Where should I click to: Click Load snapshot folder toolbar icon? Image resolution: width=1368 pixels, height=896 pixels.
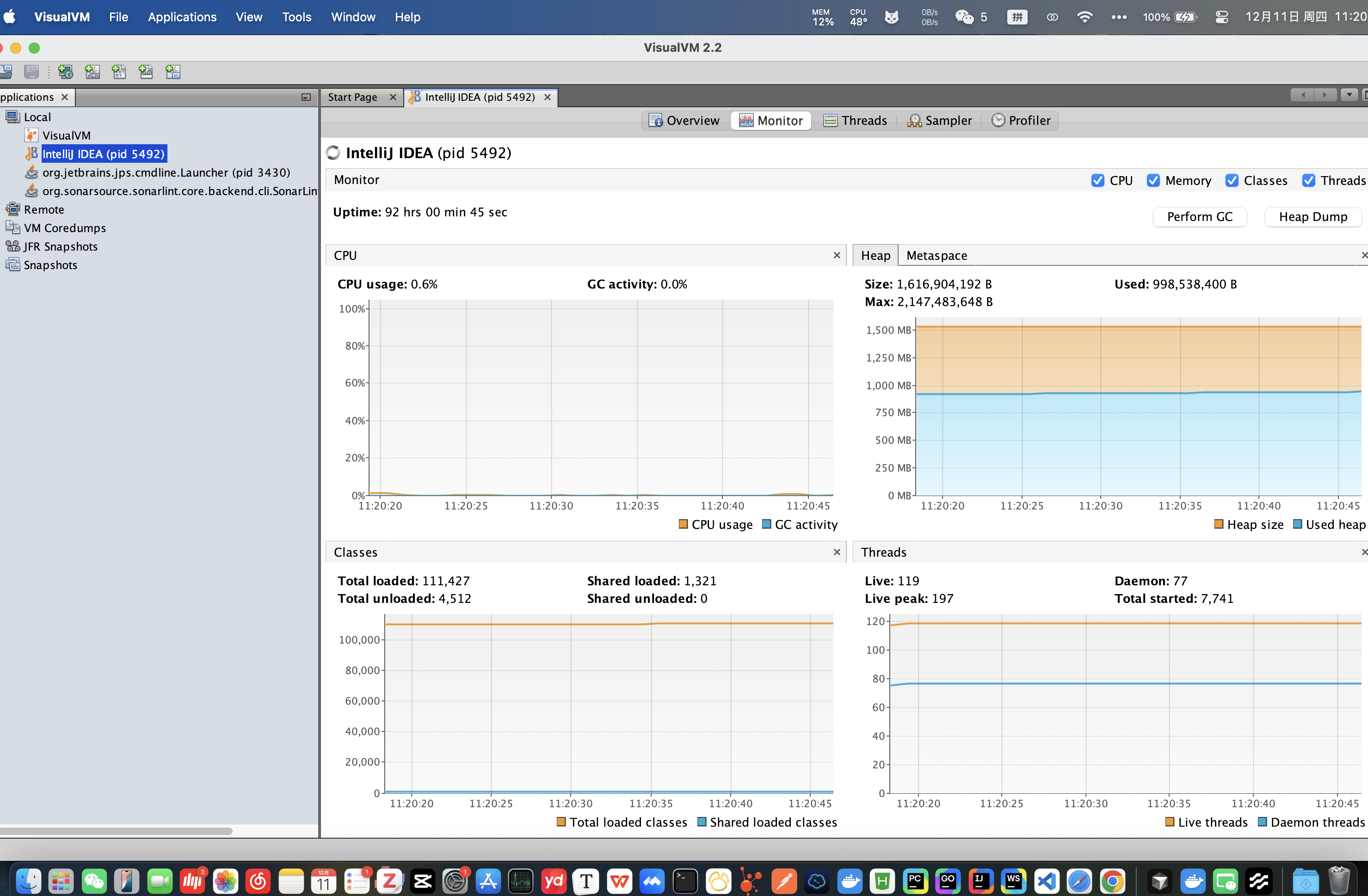pos(6,72)
